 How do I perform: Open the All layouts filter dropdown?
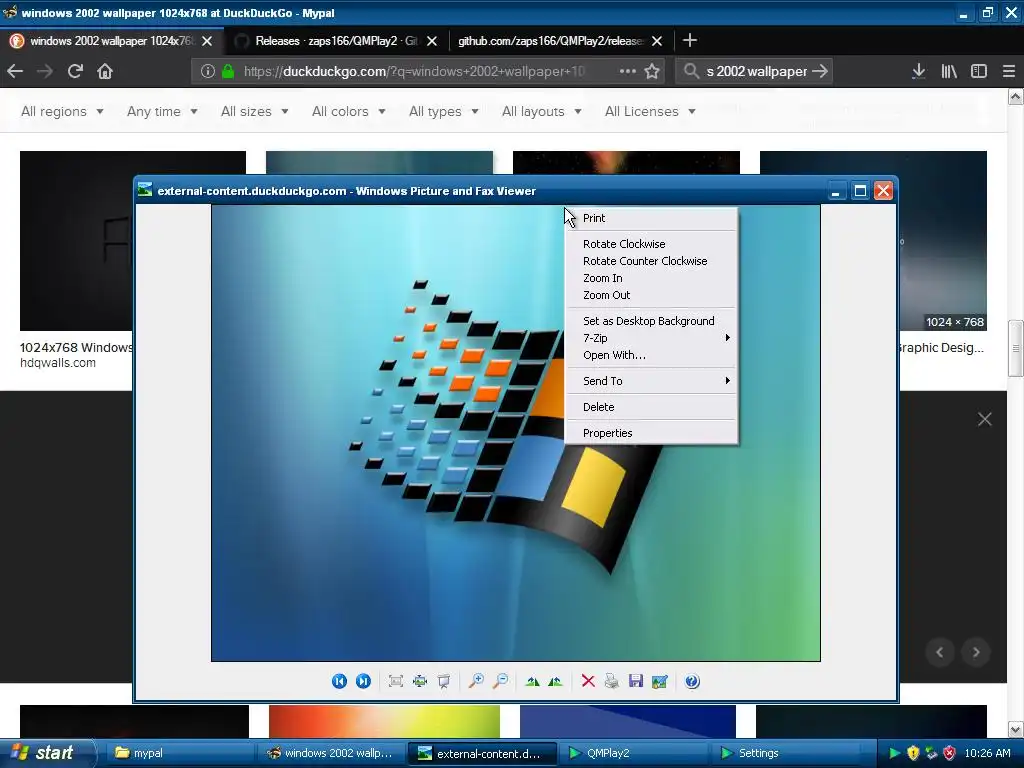tap(541, 112)
